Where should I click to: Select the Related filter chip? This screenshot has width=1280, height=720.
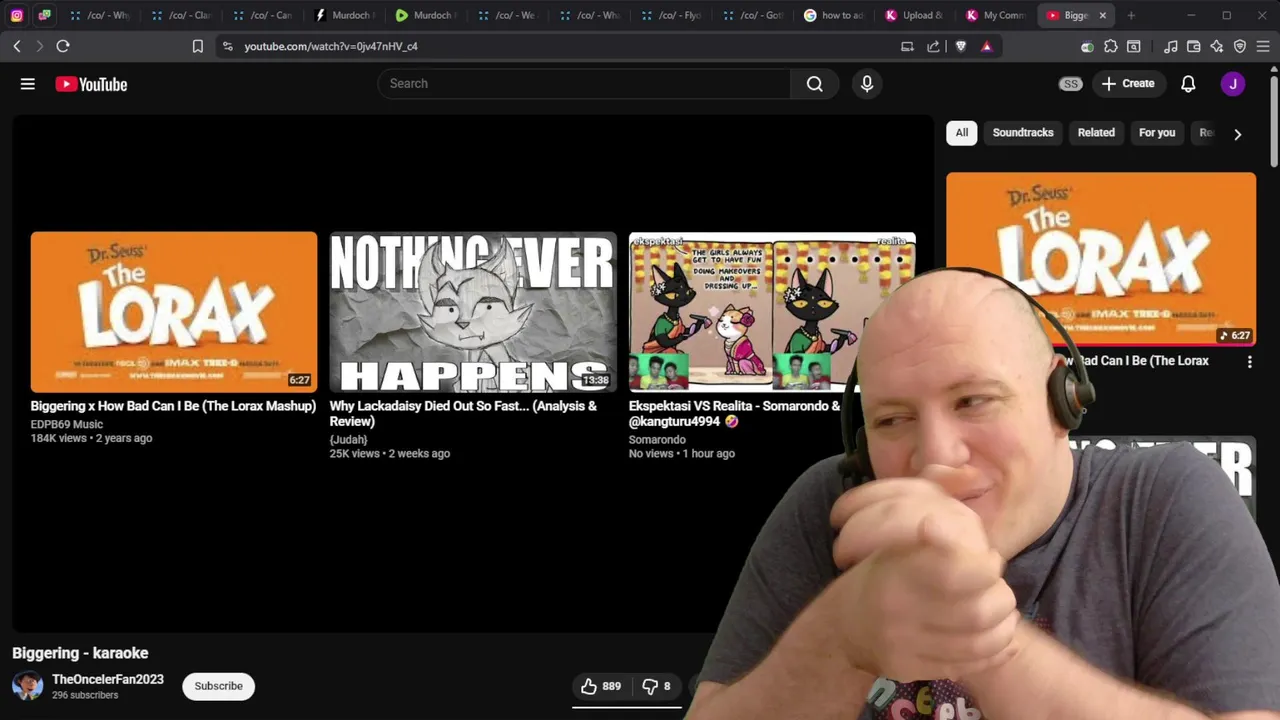[1096, 133]
